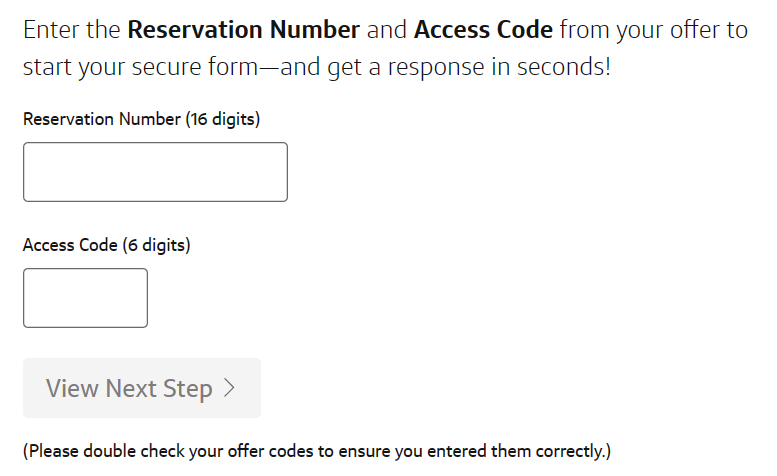This screenshot has width=777, height=476.
Task: Click bold 'Reservation Number' in the intro text
Action: pos(244,29)
